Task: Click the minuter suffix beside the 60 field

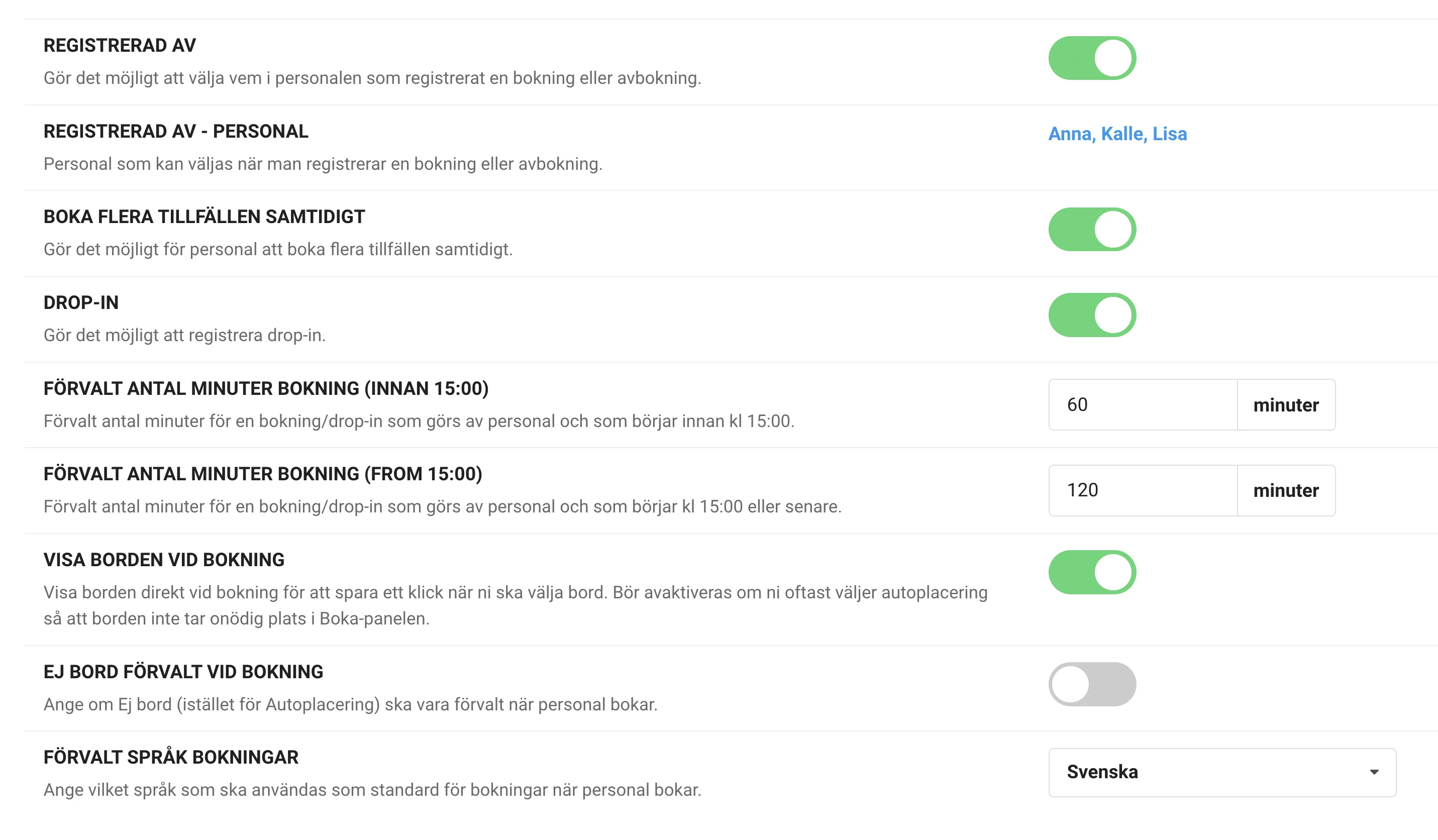Action: (x=1286, y=404)
